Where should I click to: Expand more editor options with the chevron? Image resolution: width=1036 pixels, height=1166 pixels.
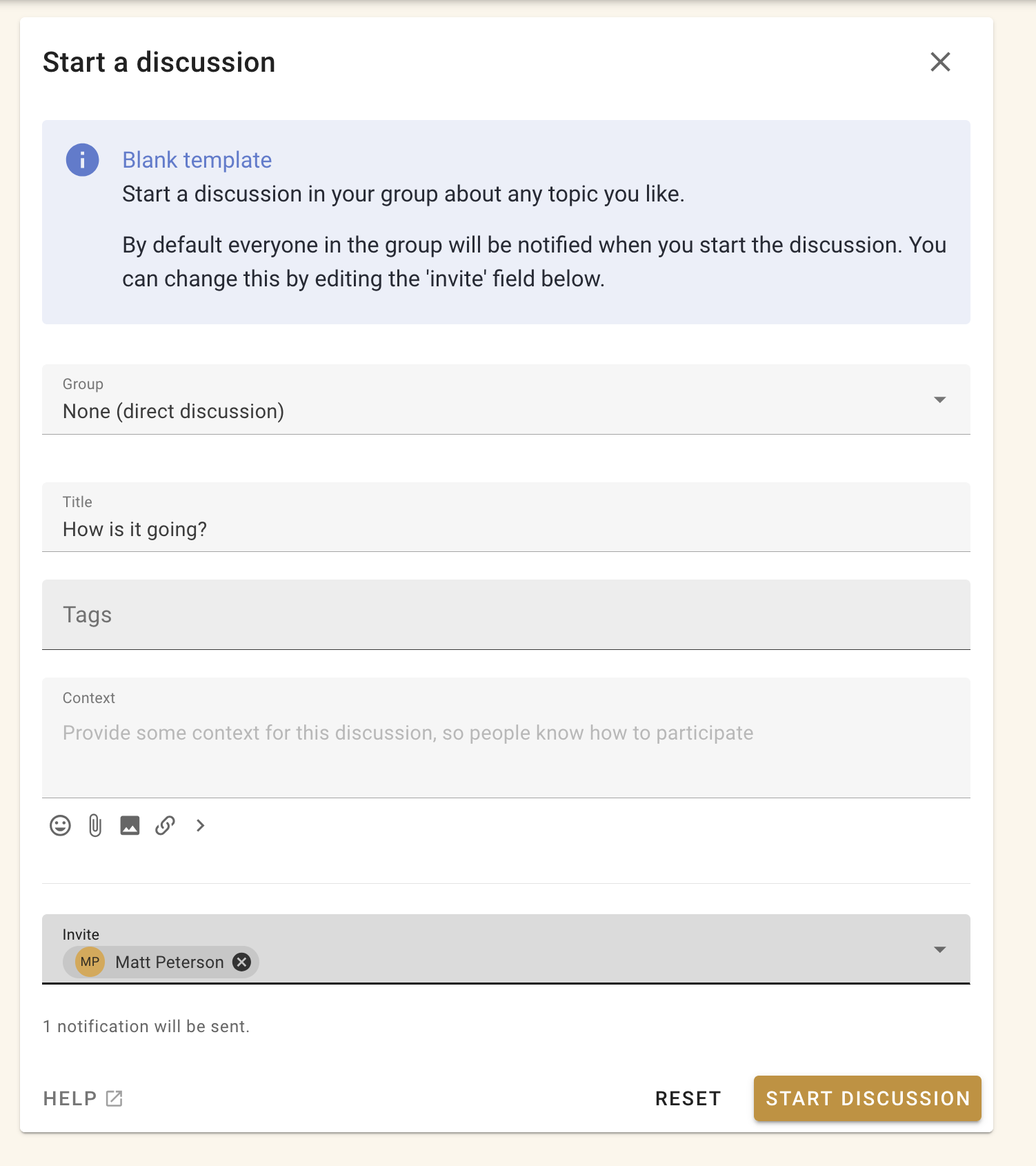click(x=200, y=825)
